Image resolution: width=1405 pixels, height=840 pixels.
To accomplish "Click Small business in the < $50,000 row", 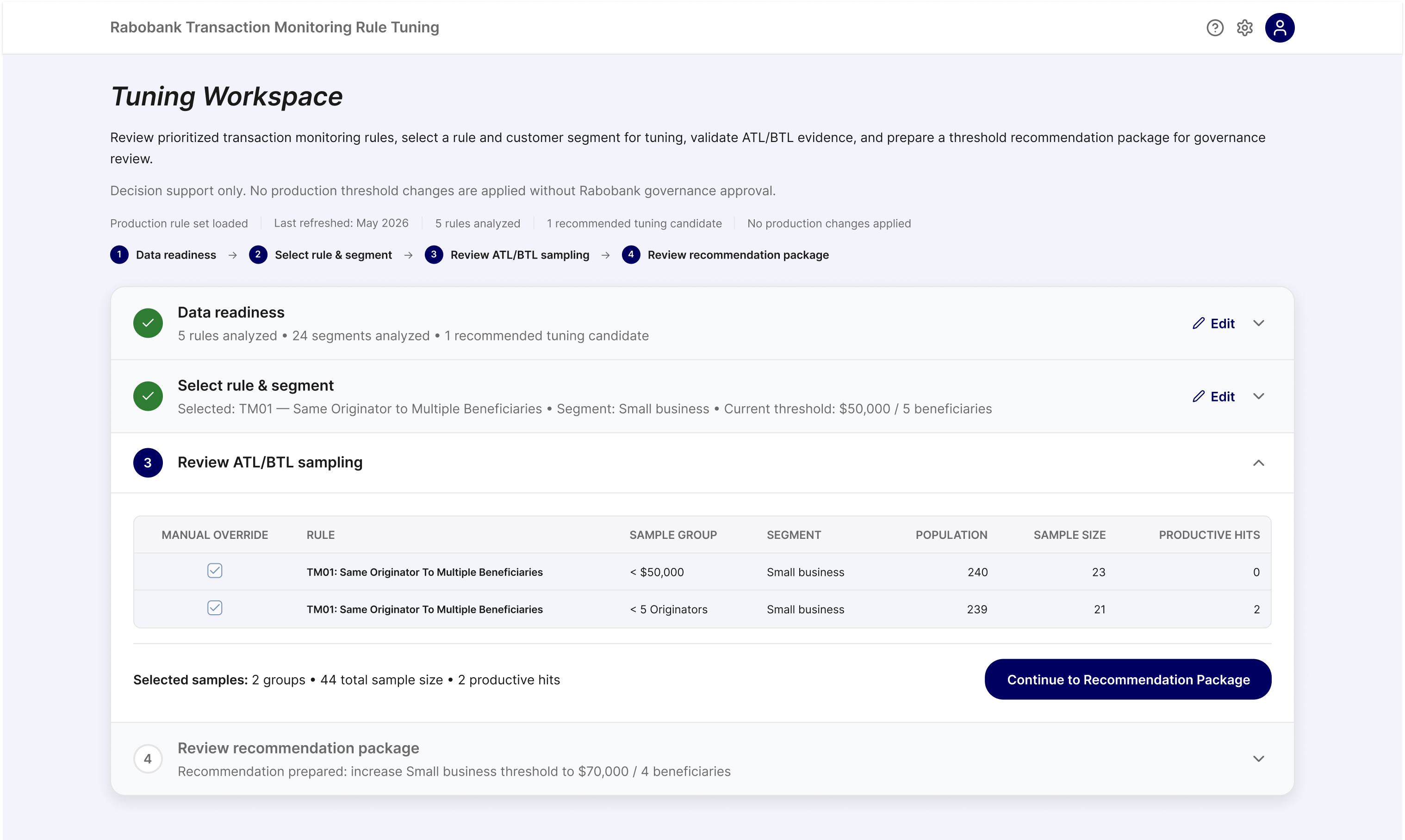I will [x=805, y=572].
